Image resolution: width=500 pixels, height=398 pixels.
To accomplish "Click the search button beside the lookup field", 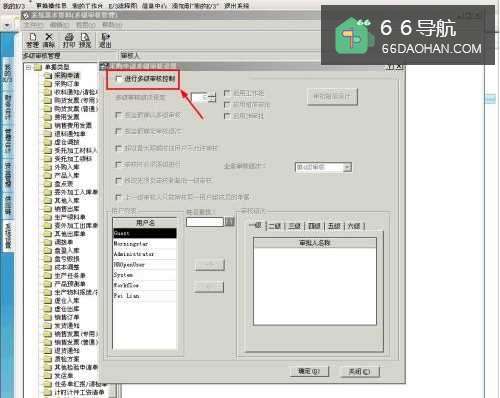I will [230, 222].
